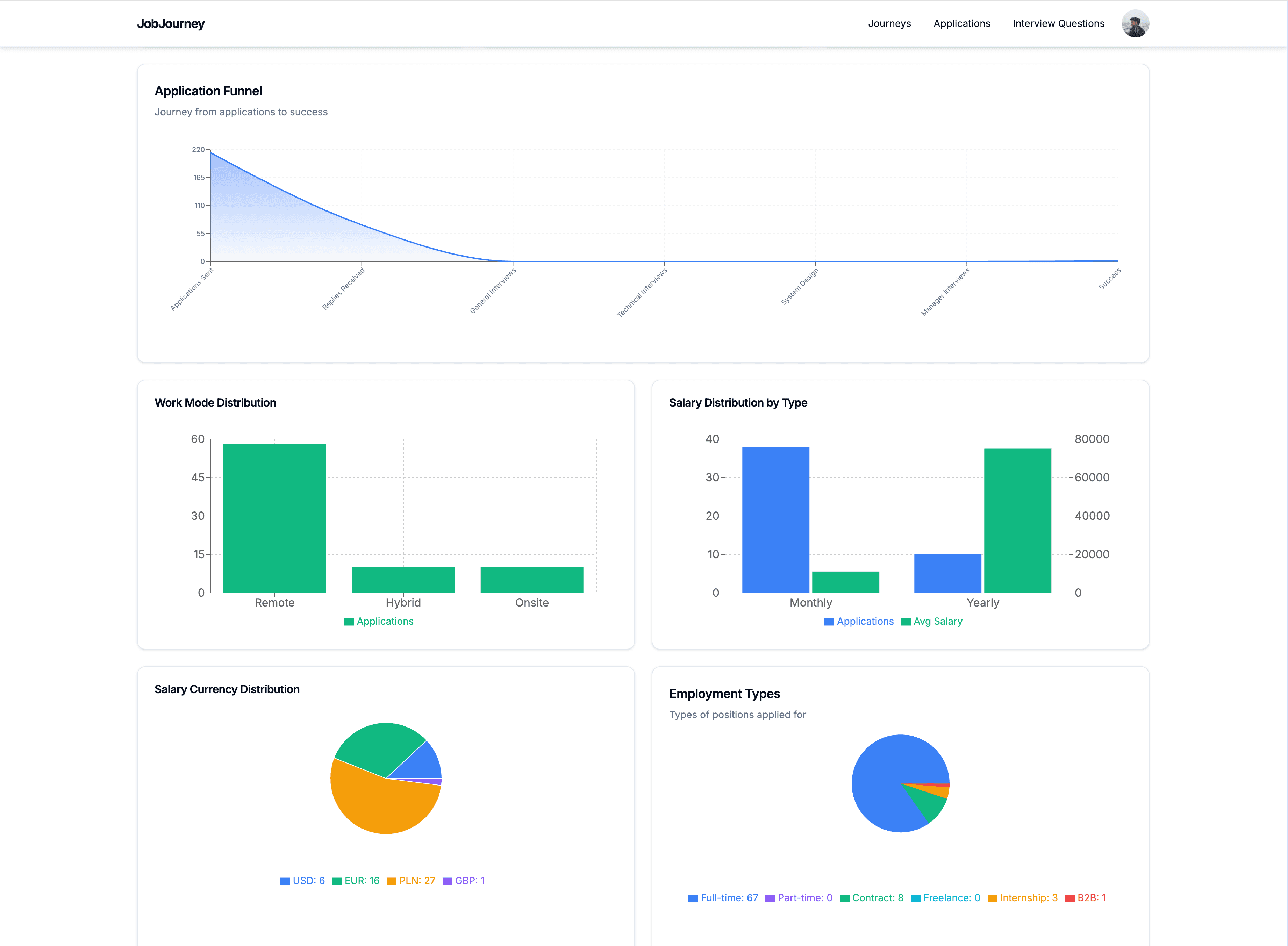The width and height of the screenshot is (1288, 946).
Task: Open the Journeys page
Action: click(x=889, y=23)
